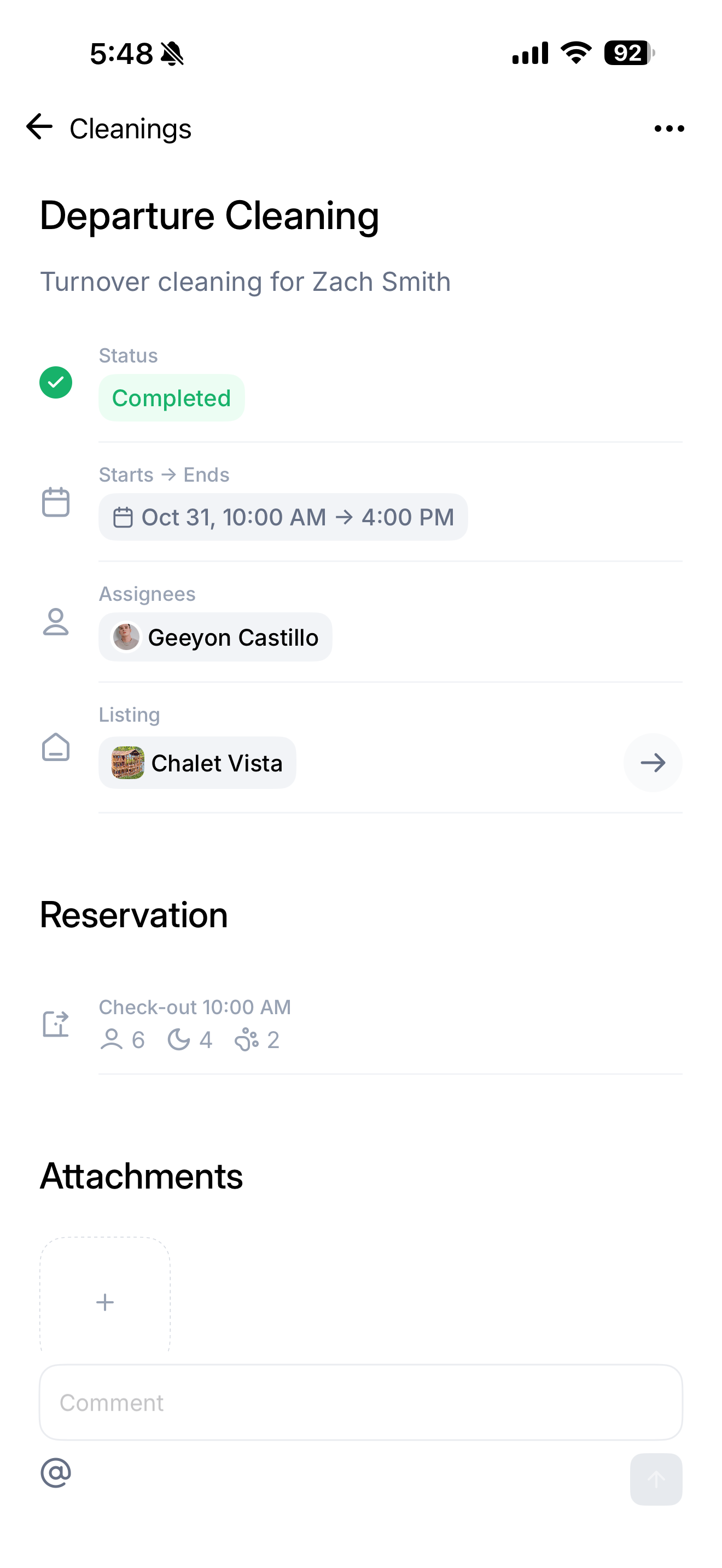Tap the guests count showing 6
Screen dimensions: 722x1568
[123, 1040]
